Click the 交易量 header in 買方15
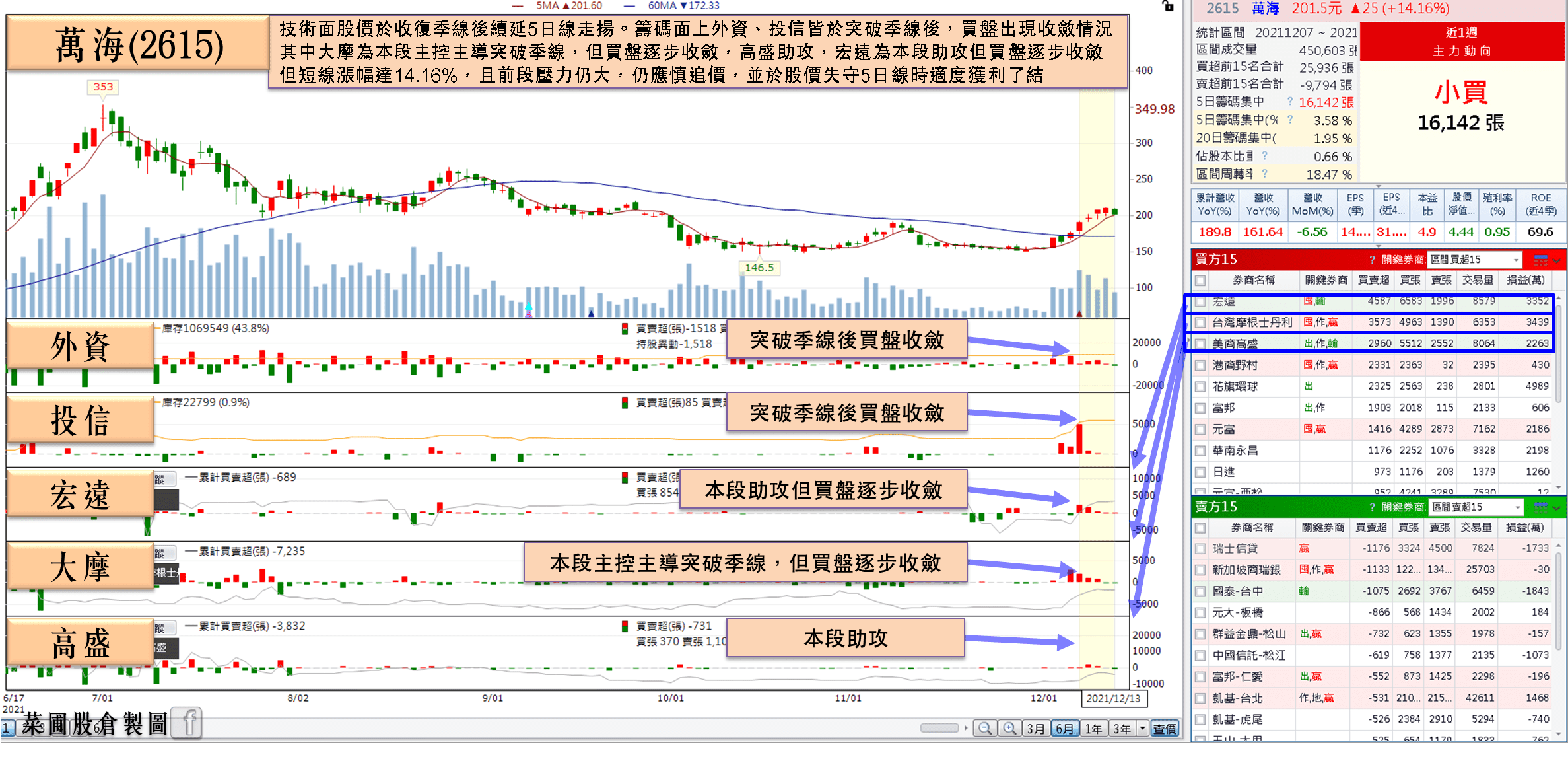 coord(1478,280)
